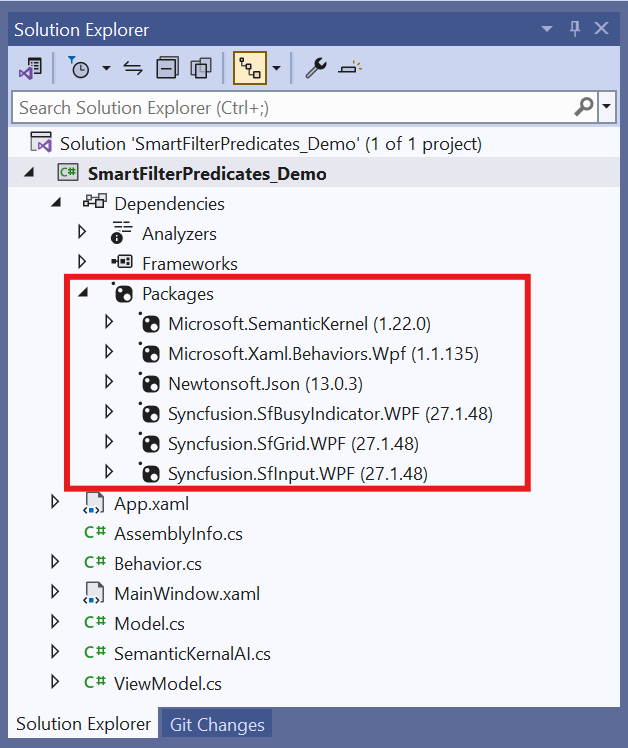Click the Pending Changes Filter clock icon
Viewport: 628px width, 748px height.
(x=79, y=68)
